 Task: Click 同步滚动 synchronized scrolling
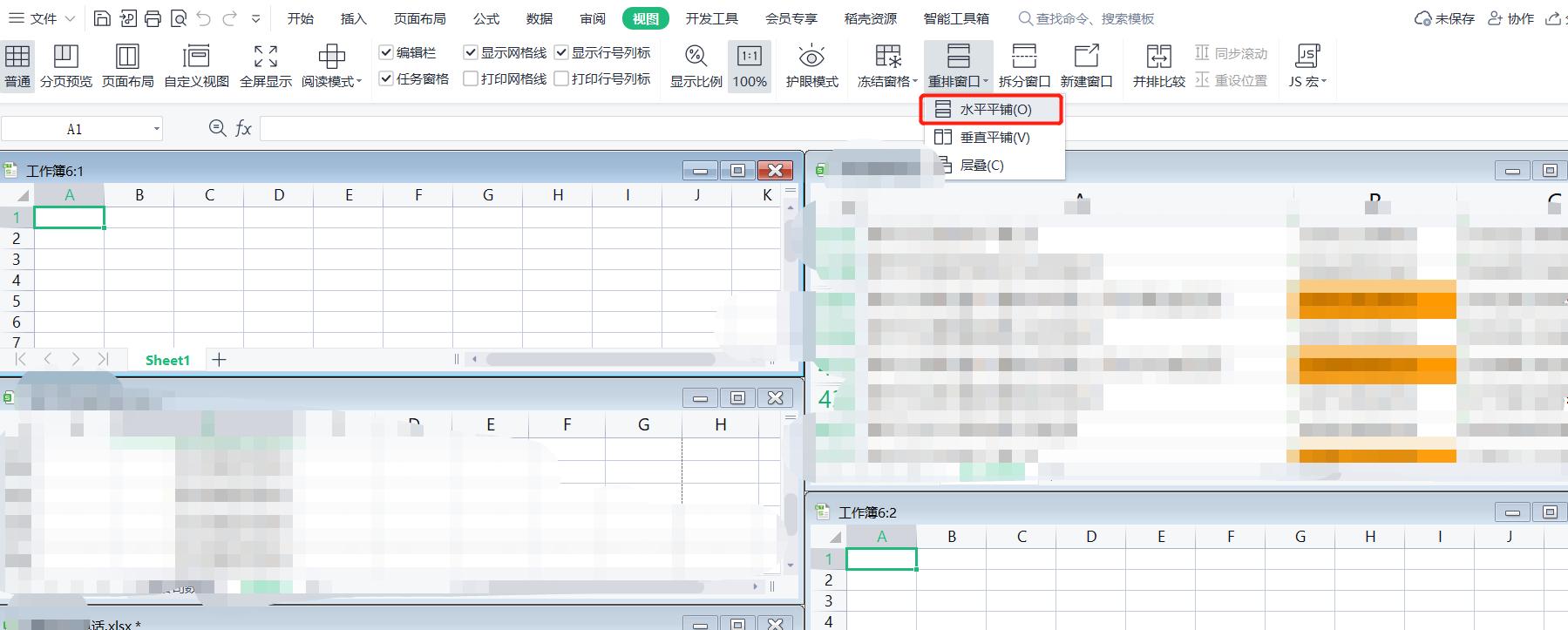(1231, 53)
